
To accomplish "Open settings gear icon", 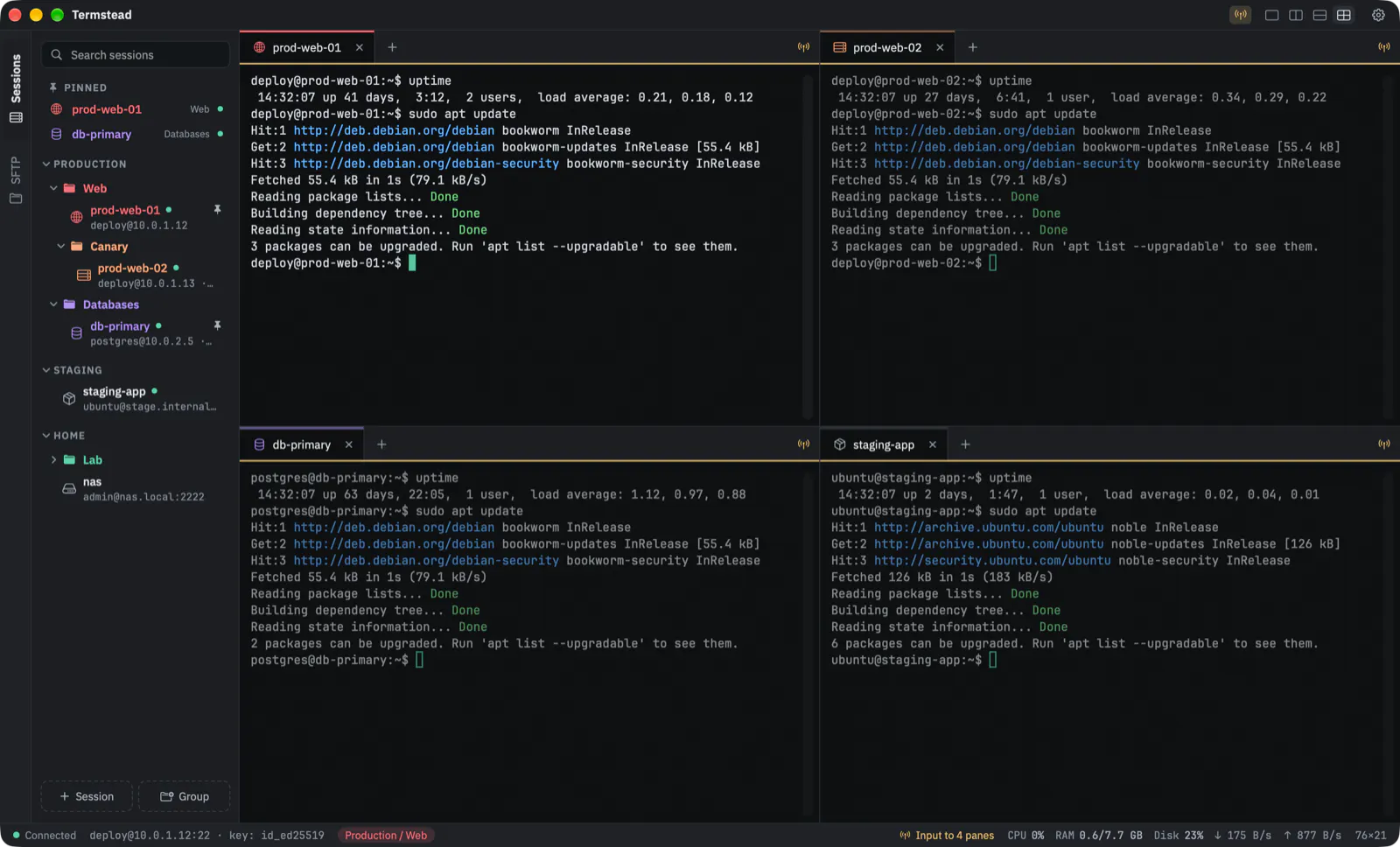I will 1378,15.
